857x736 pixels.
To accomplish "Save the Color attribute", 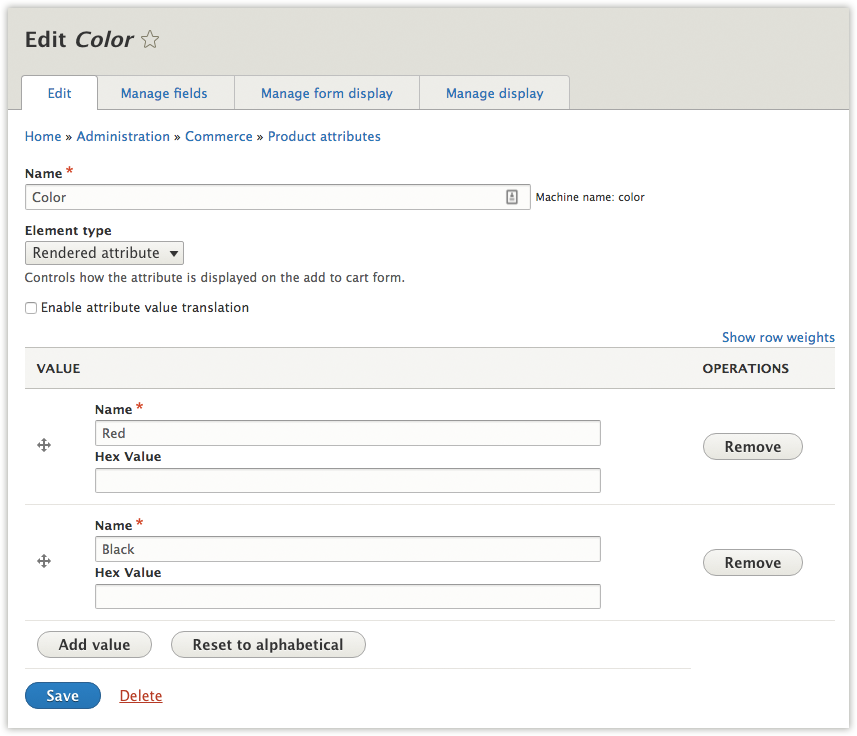I will [63, 696].
